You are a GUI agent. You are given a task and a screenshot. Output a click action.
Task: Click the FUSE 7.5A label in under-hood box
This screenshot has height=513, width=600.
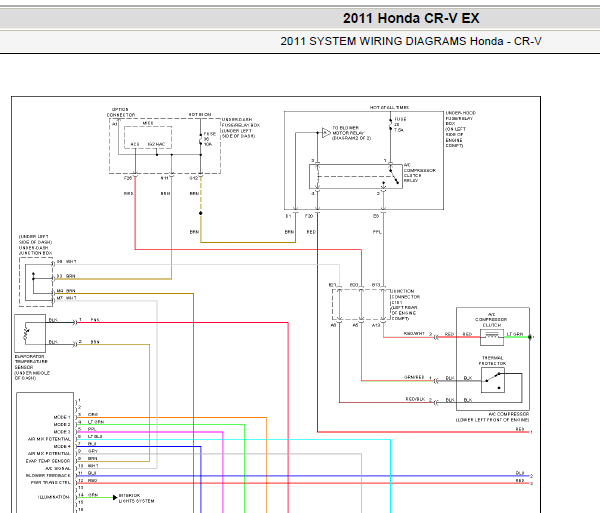400,125
